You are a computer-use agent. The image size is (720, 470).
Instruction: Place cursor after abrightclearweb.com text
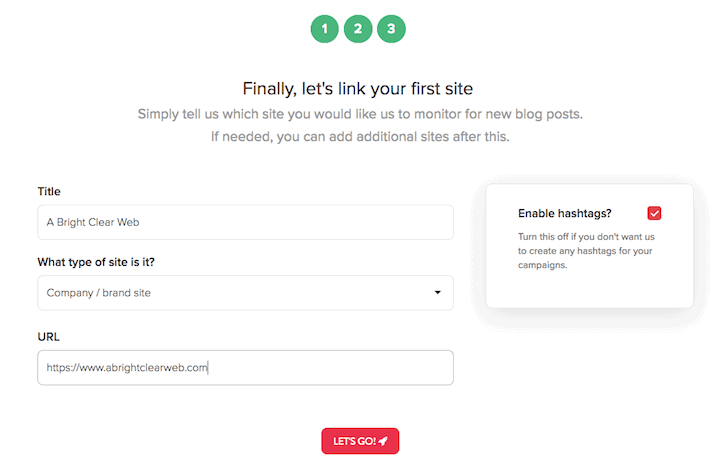click(x=209, y=367)
